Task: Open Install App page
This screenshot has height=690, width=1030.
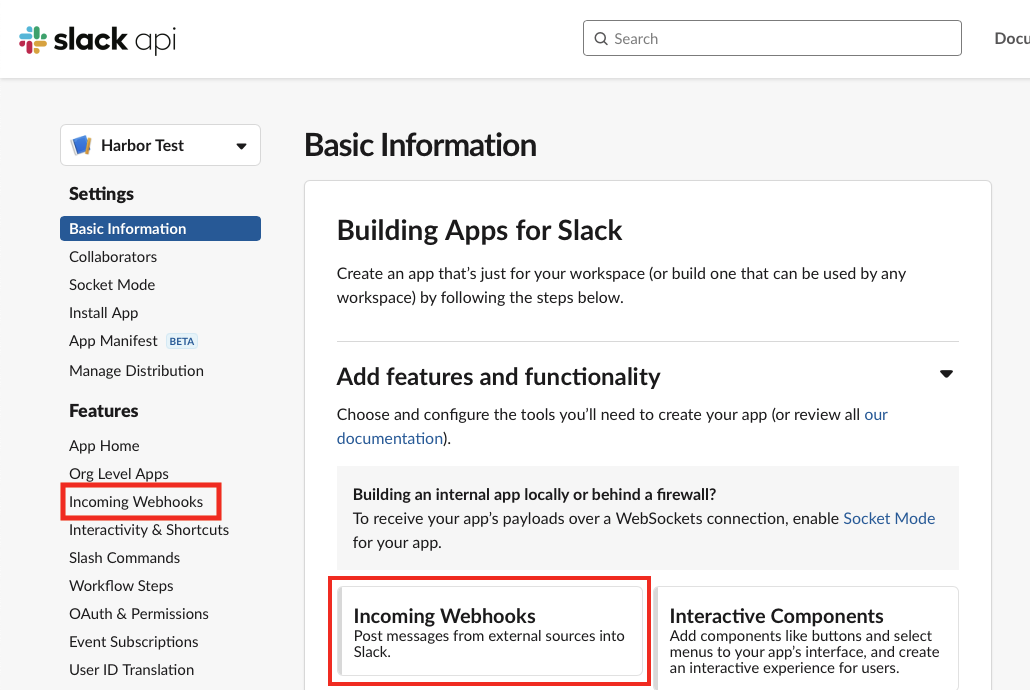Action: click(x=104, y=313)
